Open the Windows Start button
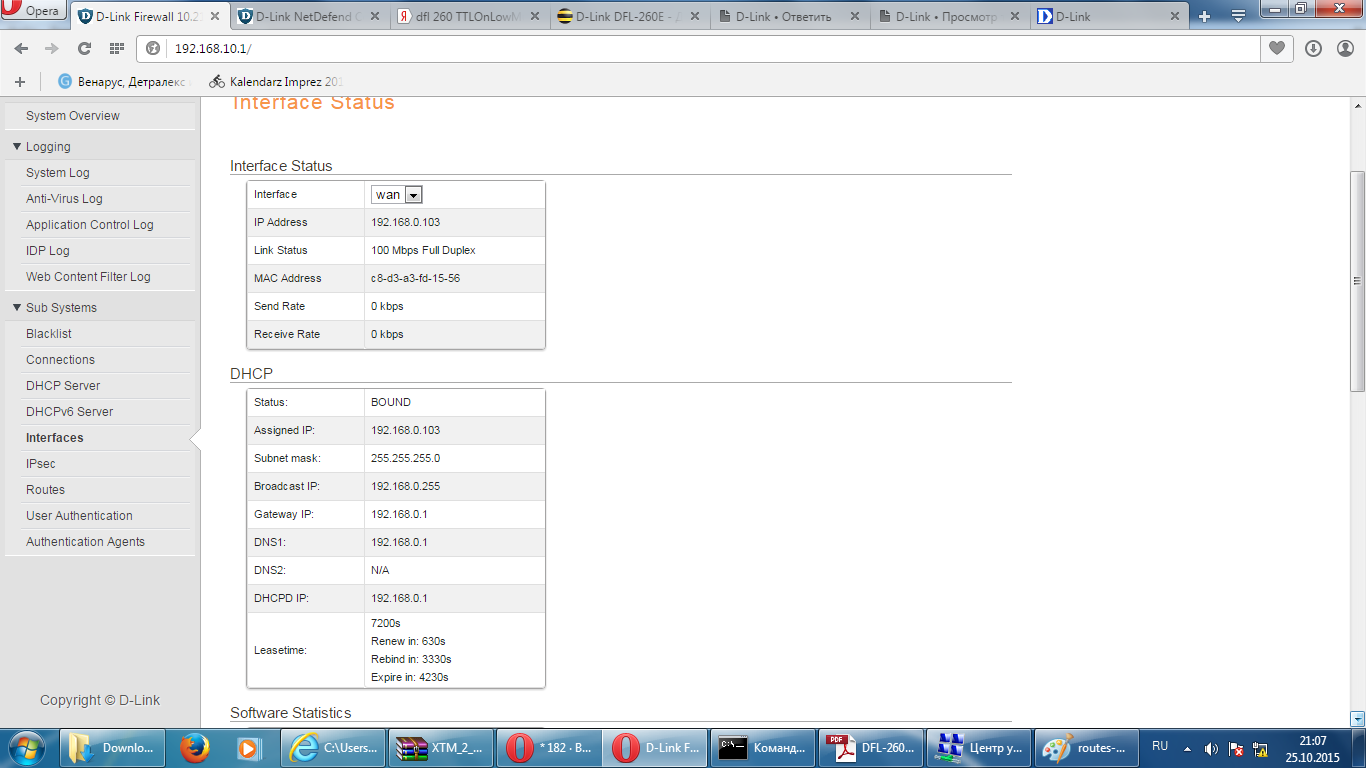The height and width of the screenshot is (768, 1366). (26, 748)
